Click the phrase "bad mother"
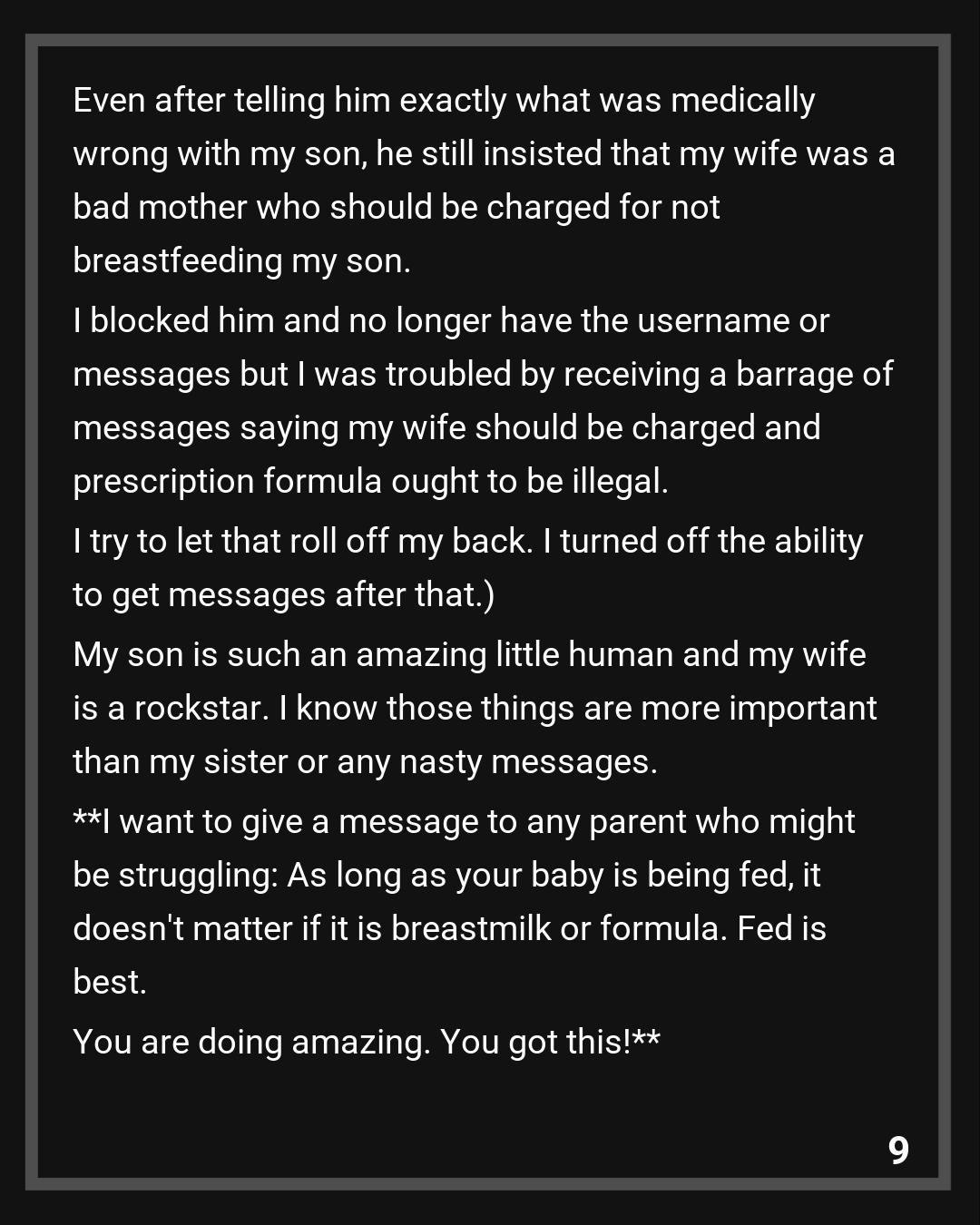 coord(160,207)
